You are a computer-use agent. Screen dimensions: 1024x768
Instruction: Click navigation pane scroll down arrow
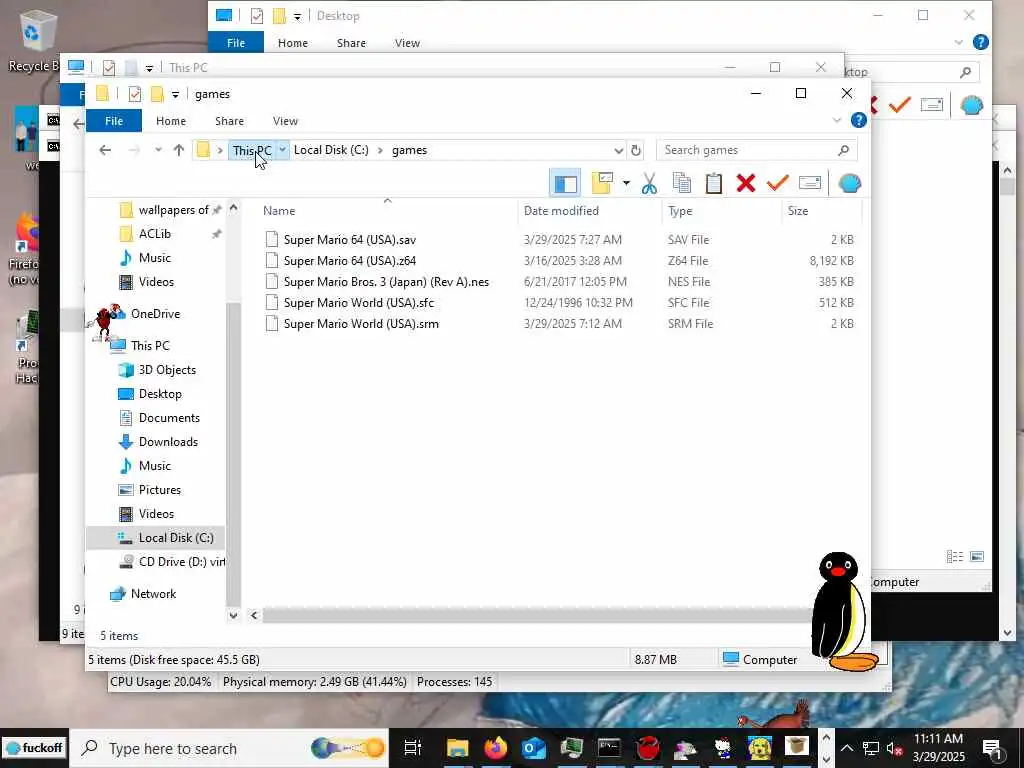(233, 615)
